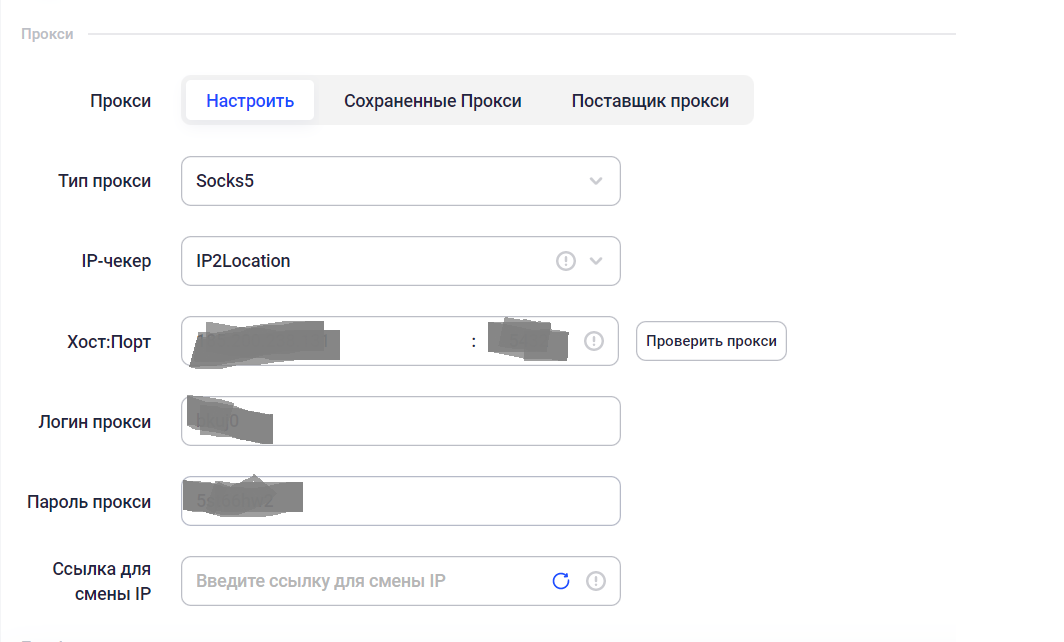The image size is (1064, 642).
Task: Click the Пароль прокси label
Action: (89, 502)
